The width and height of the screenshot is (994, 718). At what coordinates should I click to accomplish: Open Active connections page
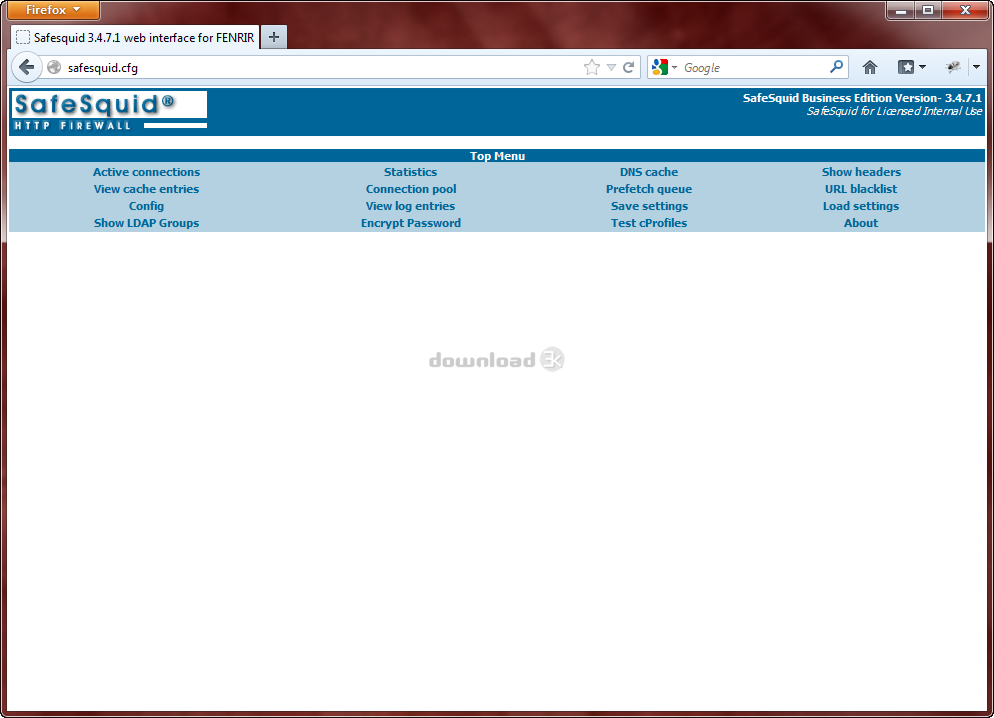146,172
